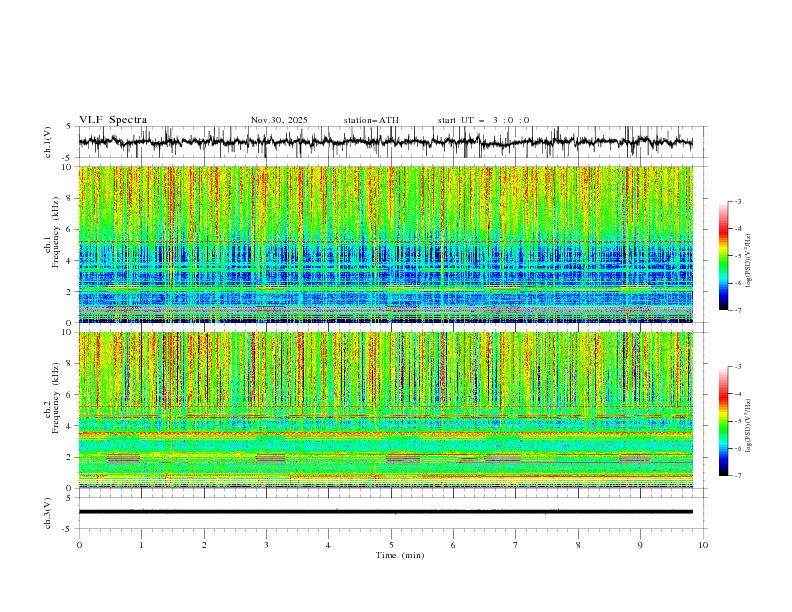This screenshot has height=612, width=792.
Task: Click the ch.1 spectrogram color scale bar
Action: click(723, 256)
